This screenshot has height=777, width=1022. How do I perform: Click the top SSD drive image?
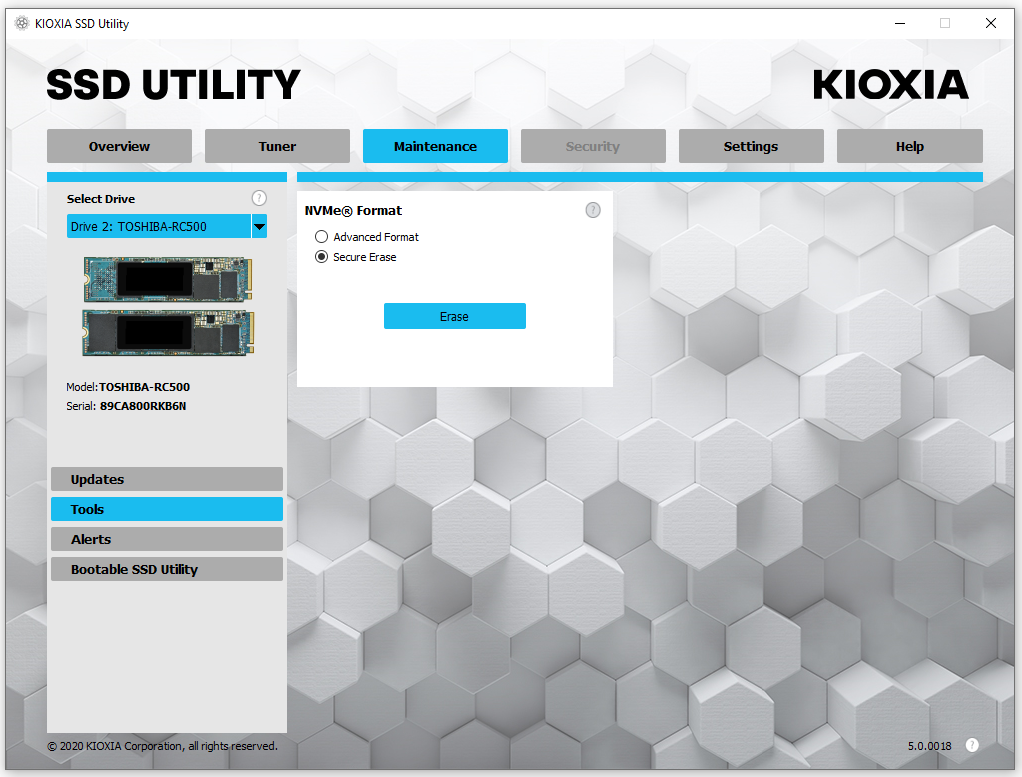coord(168,279)
